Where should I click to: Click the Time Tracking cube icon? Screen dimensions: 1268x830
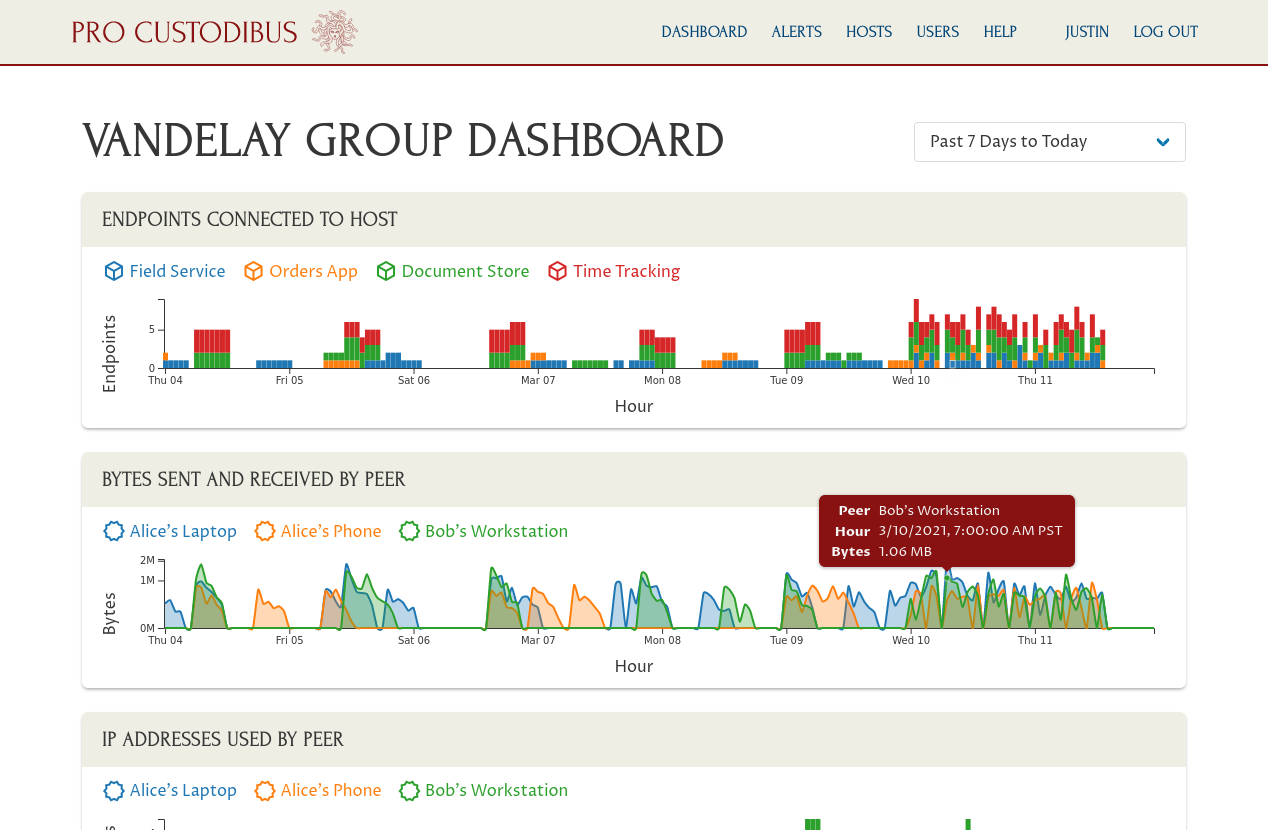(x=558, y=271)
